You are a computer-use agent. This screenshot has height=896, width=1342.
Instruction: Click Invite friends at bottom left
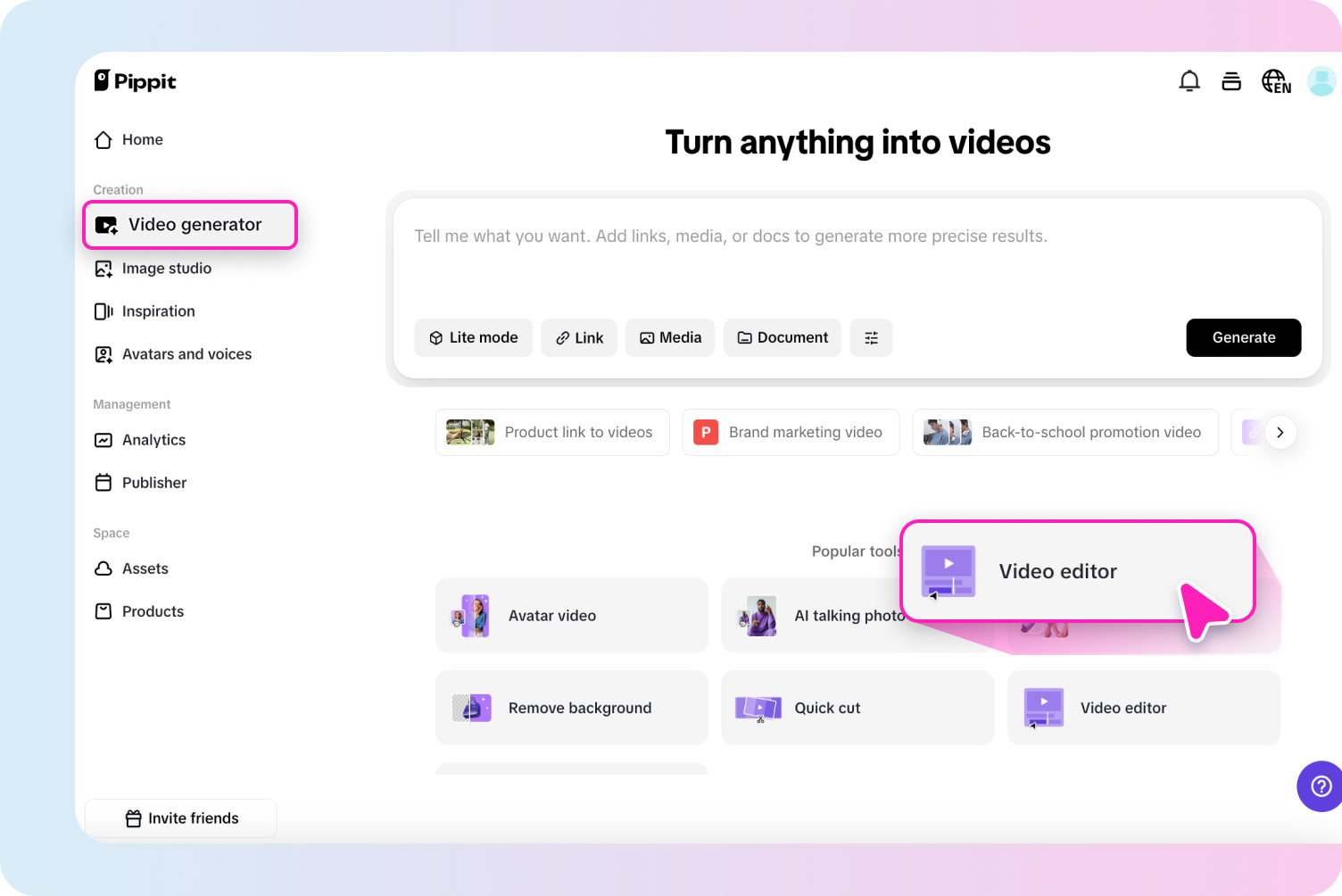click(x=181, y=817)
